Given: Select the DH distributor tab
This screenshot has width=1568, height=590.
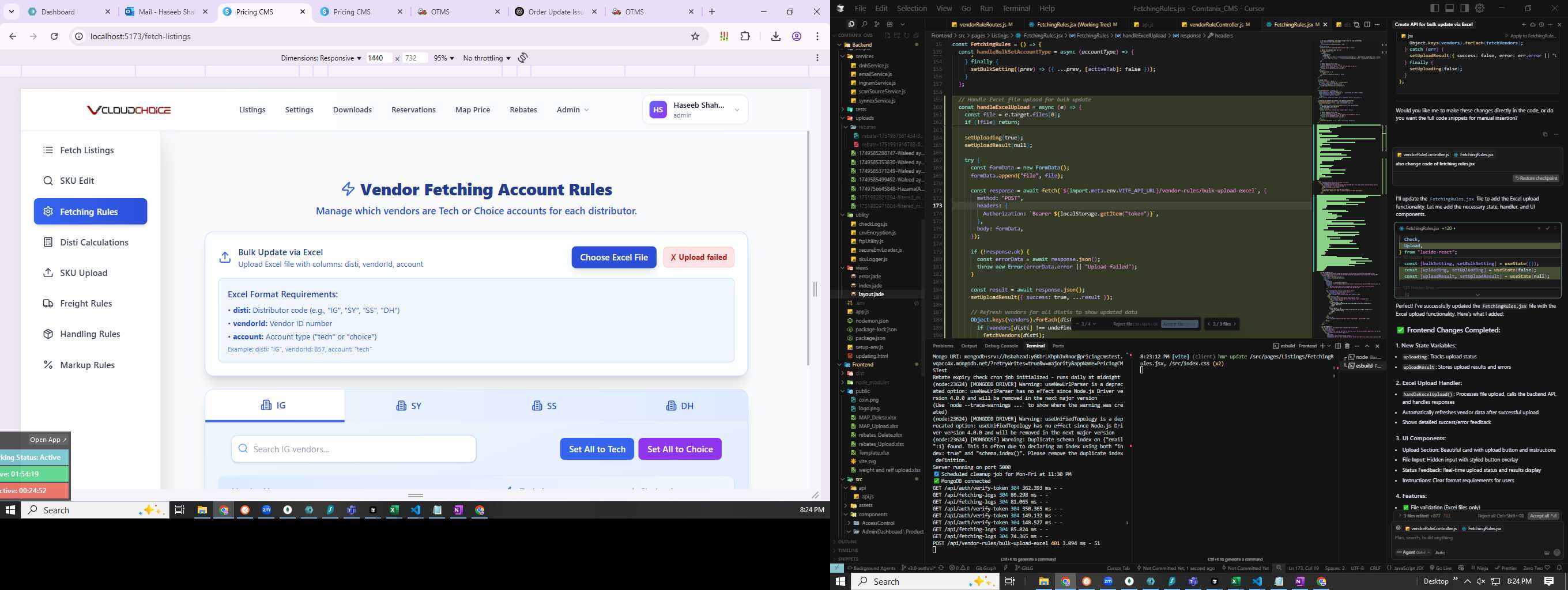Looking at the screenshot, I should click(x=680, y=406).
